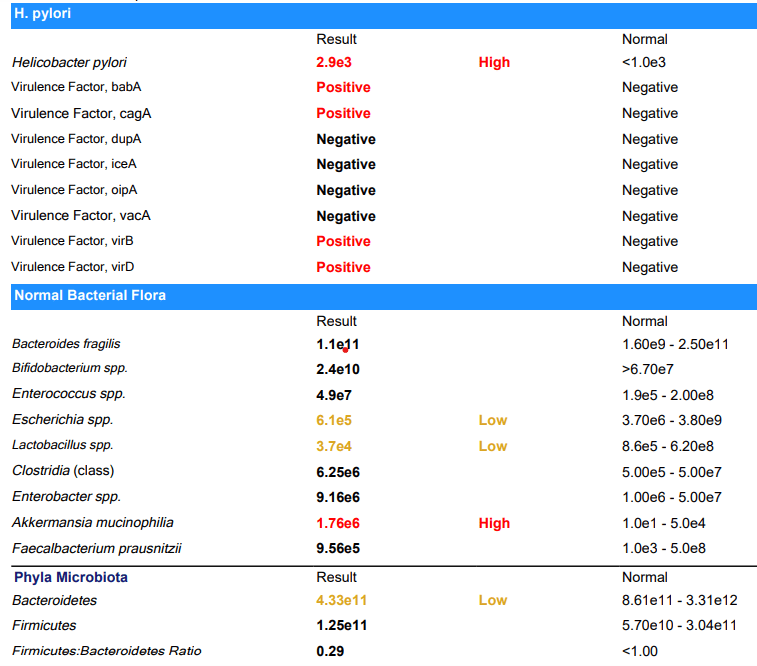Click the Phyla Microbiota heading

coord(70,578)
